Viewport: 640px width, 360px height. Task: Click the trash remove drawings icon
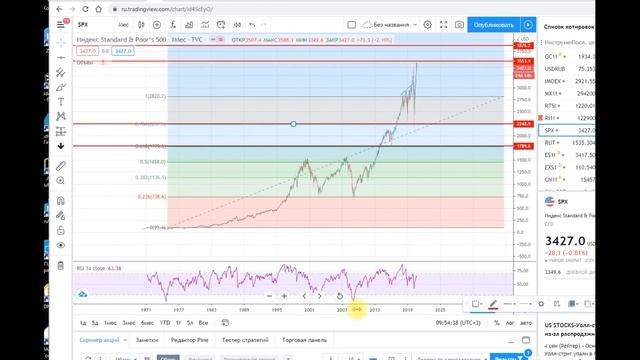pos(61,265)
